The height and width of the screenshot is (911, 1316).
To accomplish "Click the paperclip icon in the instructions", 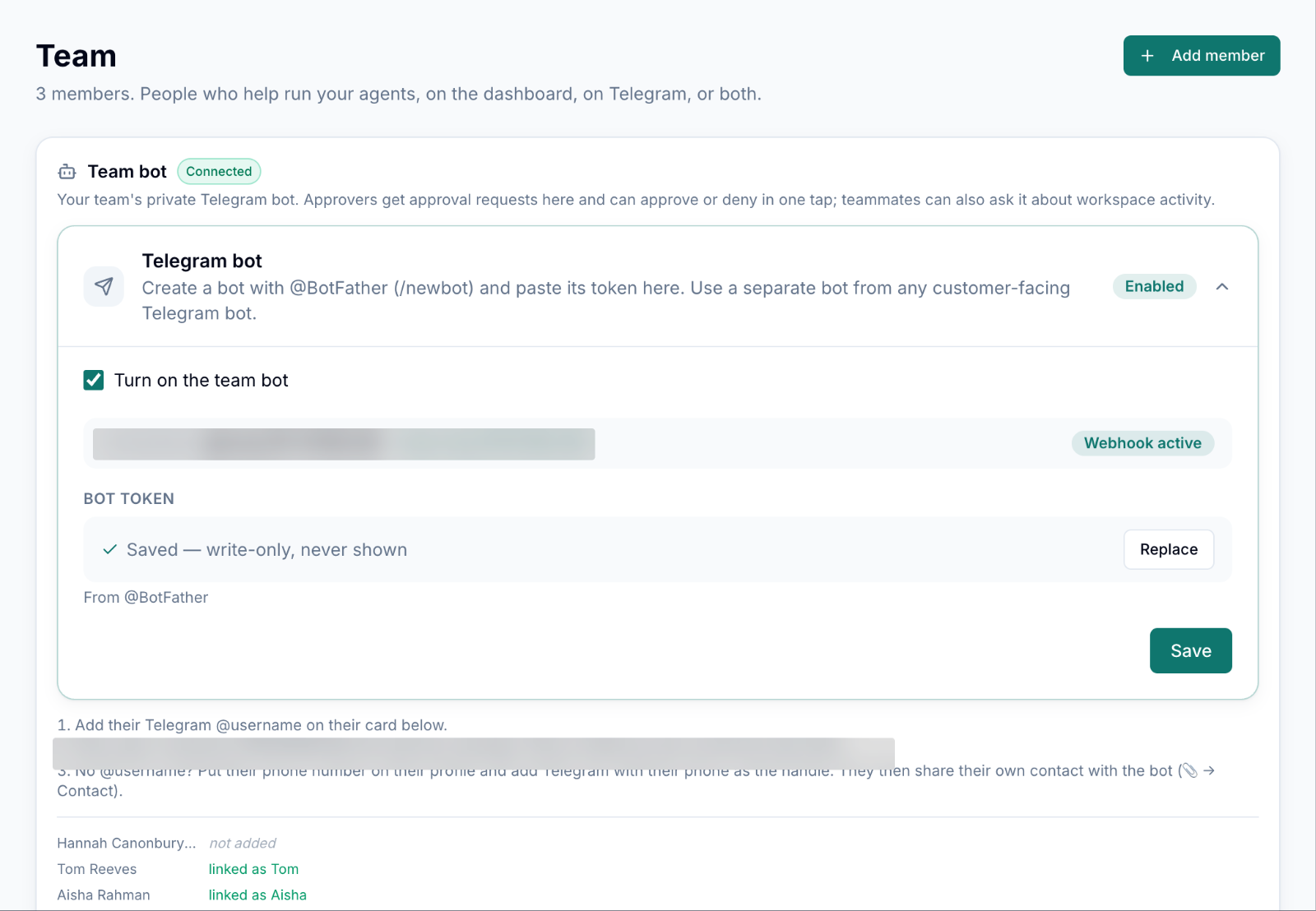I will (x=1189, y=771).
